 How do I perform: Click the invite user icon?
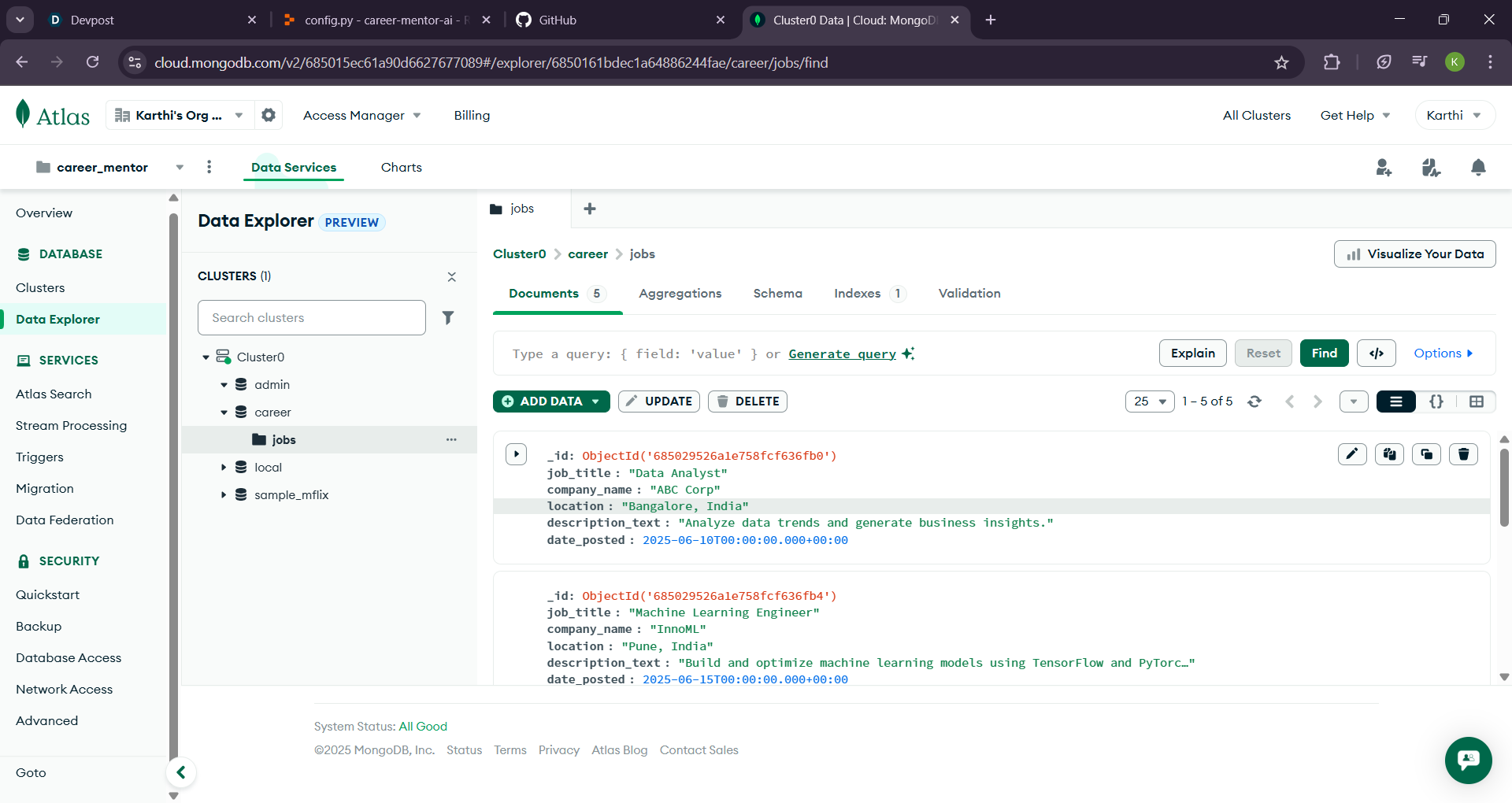(1384, 167)
